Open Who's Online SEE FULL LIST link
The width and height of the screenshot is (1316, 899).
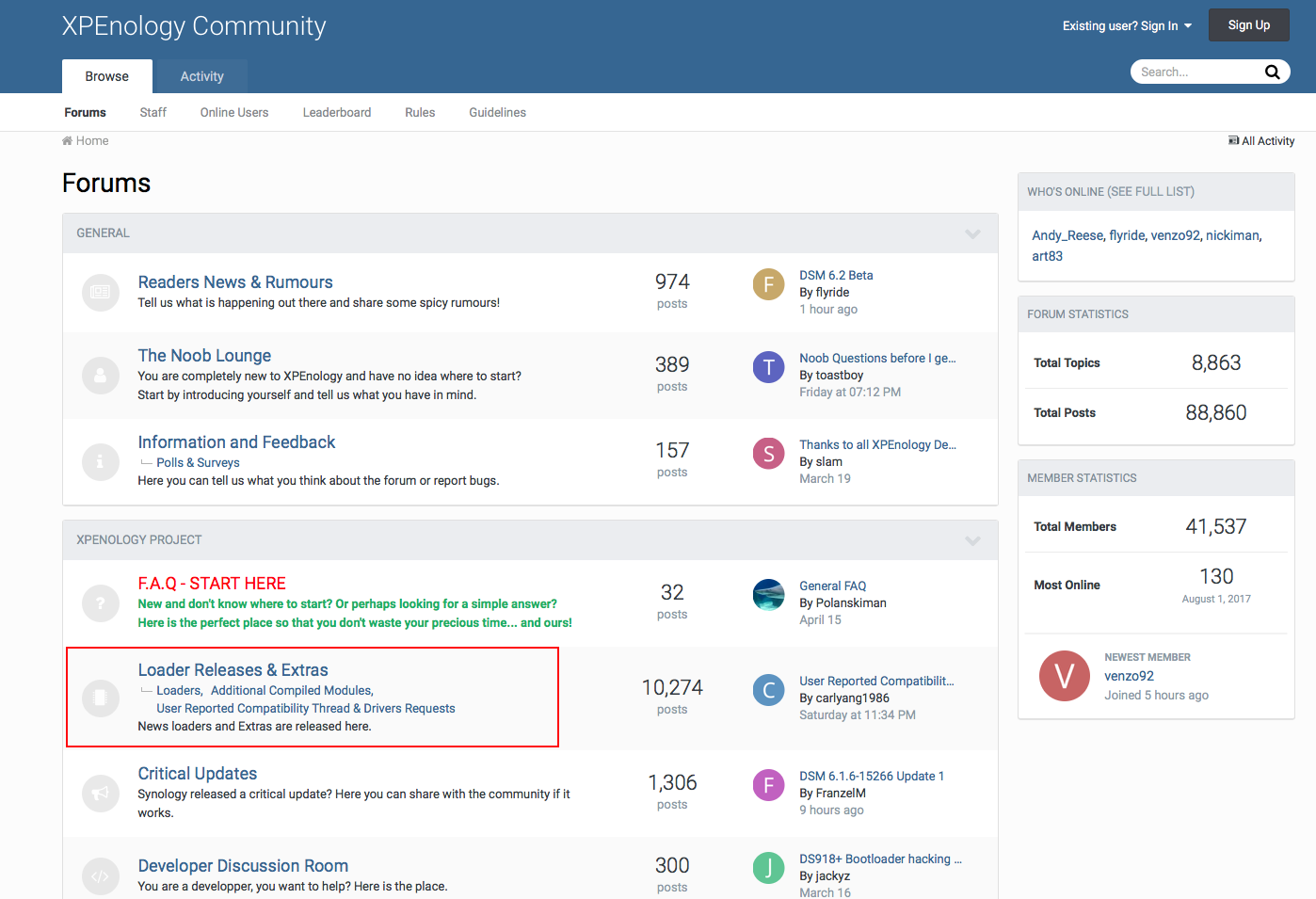1150,192
